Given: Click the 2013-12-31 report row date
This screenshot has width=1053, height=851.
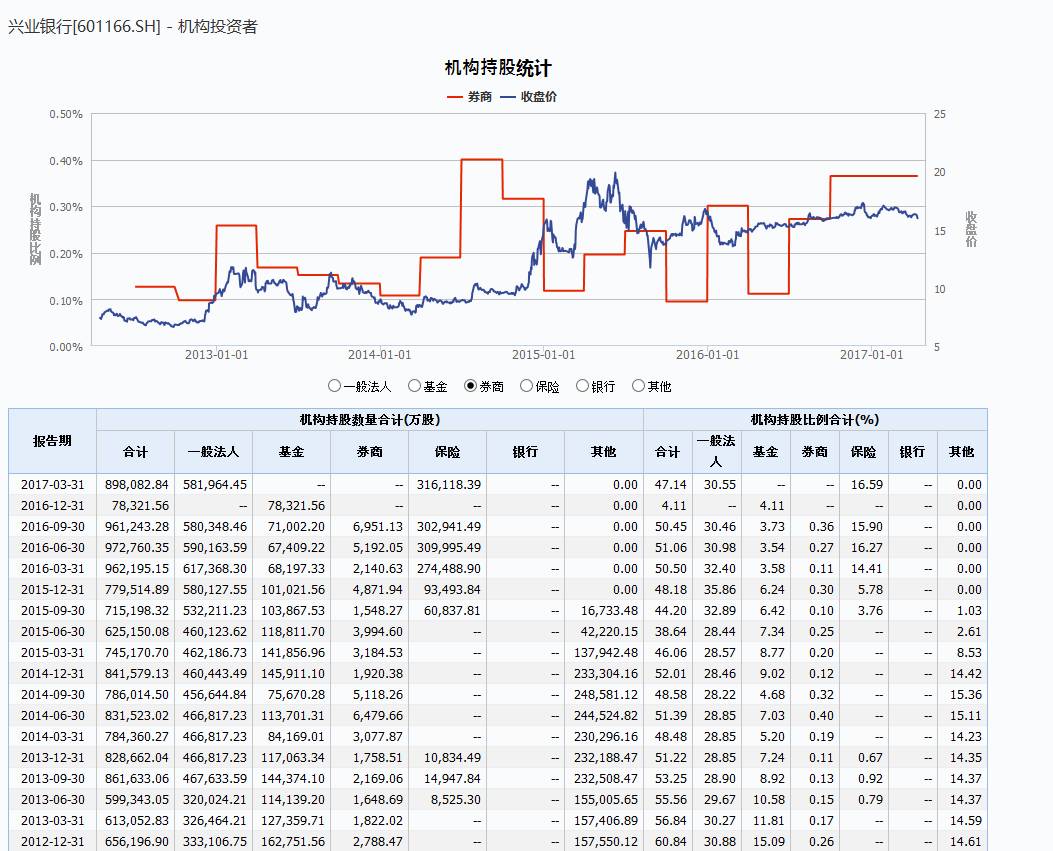Looking at the screenshot, I should point(52,757).
